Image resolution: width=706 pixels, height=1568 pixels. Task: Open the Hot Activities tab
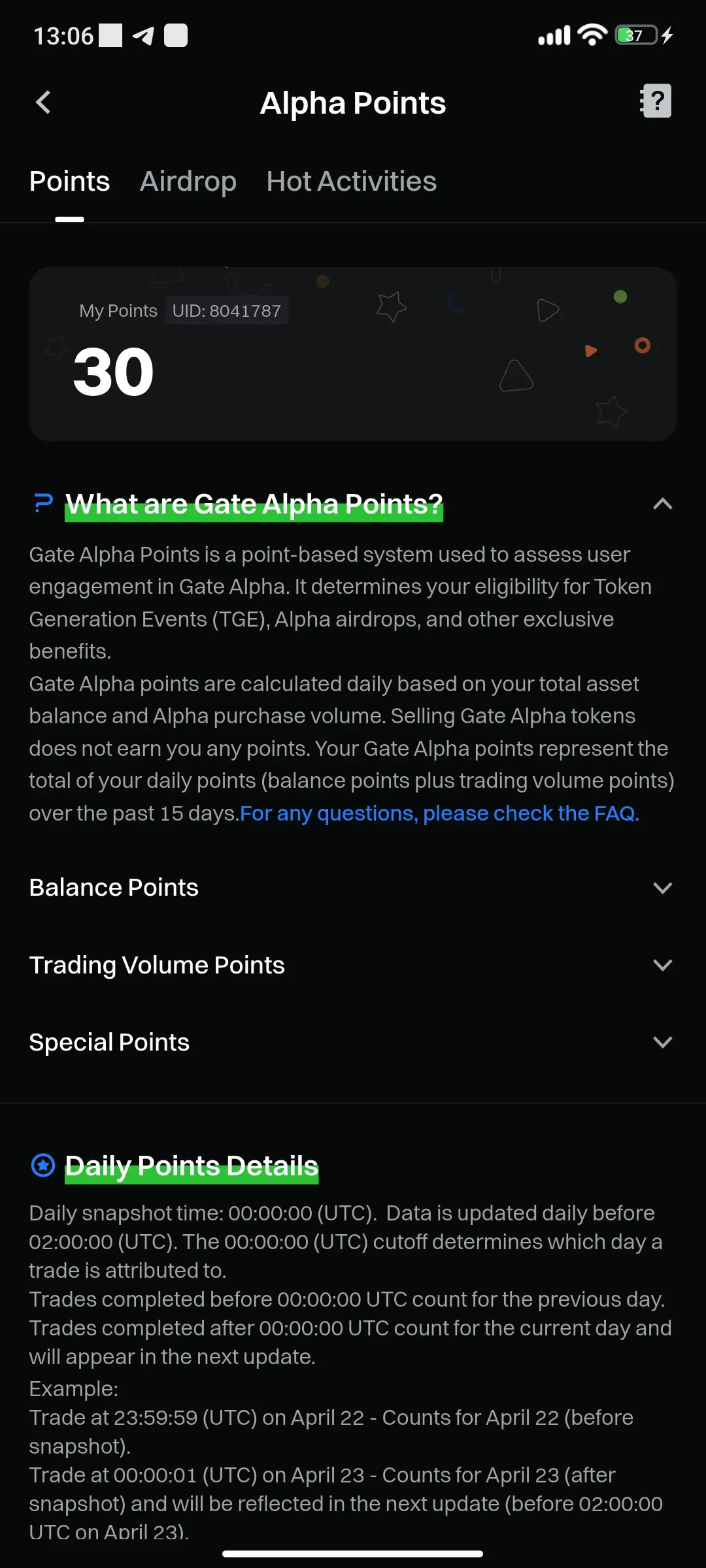[x=352, y=182]
